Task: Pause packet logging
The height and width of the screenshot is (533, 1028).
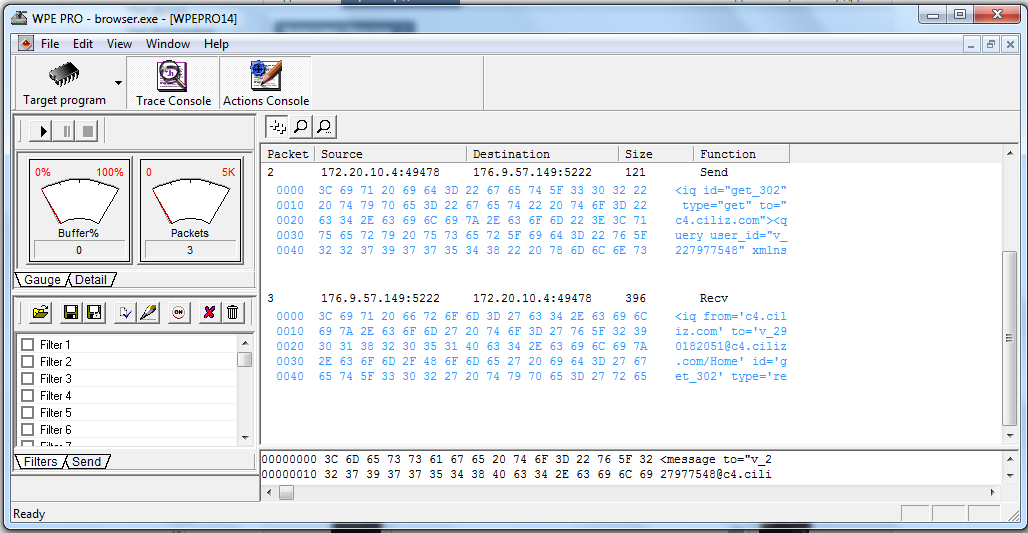Action: (66, 131)
